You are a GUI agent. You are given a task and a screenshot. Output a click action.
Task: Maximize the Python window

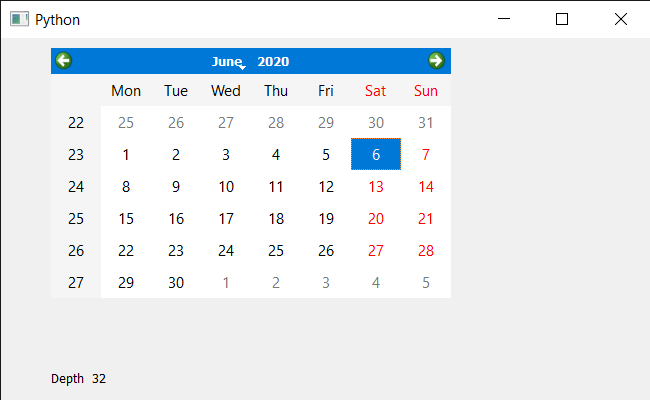click(x=562, y=19)
